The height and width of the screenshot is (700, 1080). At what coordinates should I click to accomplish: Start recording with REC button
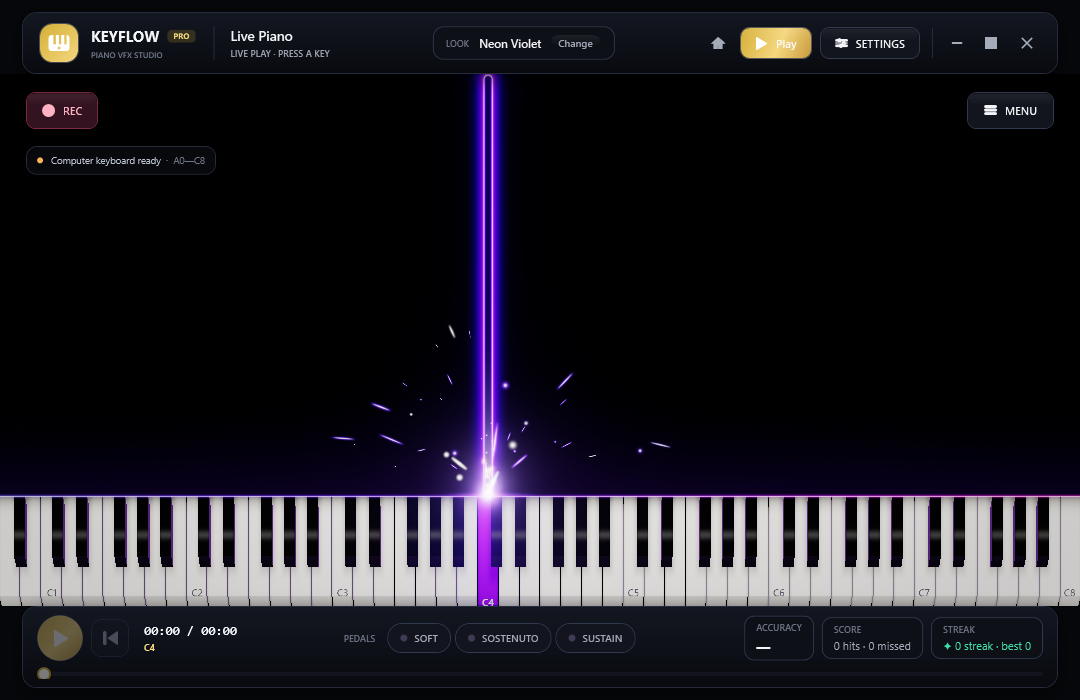pos(62,111)
